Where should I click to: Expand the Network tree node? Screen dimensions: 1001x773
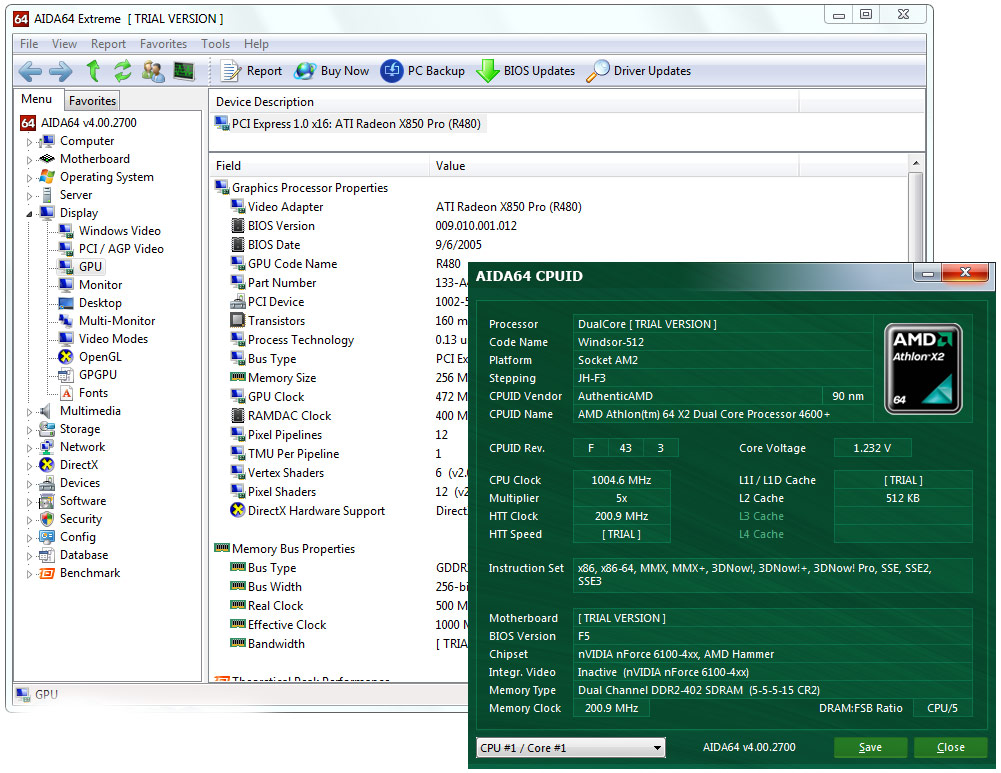29,448
